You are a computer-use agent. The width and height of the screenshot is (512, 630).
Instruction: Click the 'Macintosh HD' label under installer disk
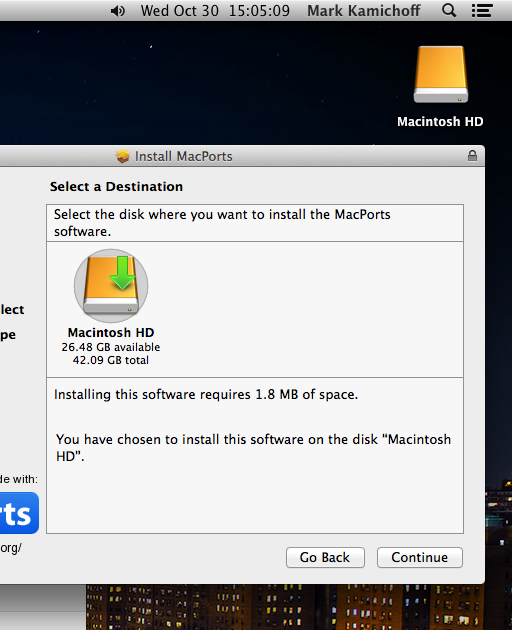click(x=111, y=333)
